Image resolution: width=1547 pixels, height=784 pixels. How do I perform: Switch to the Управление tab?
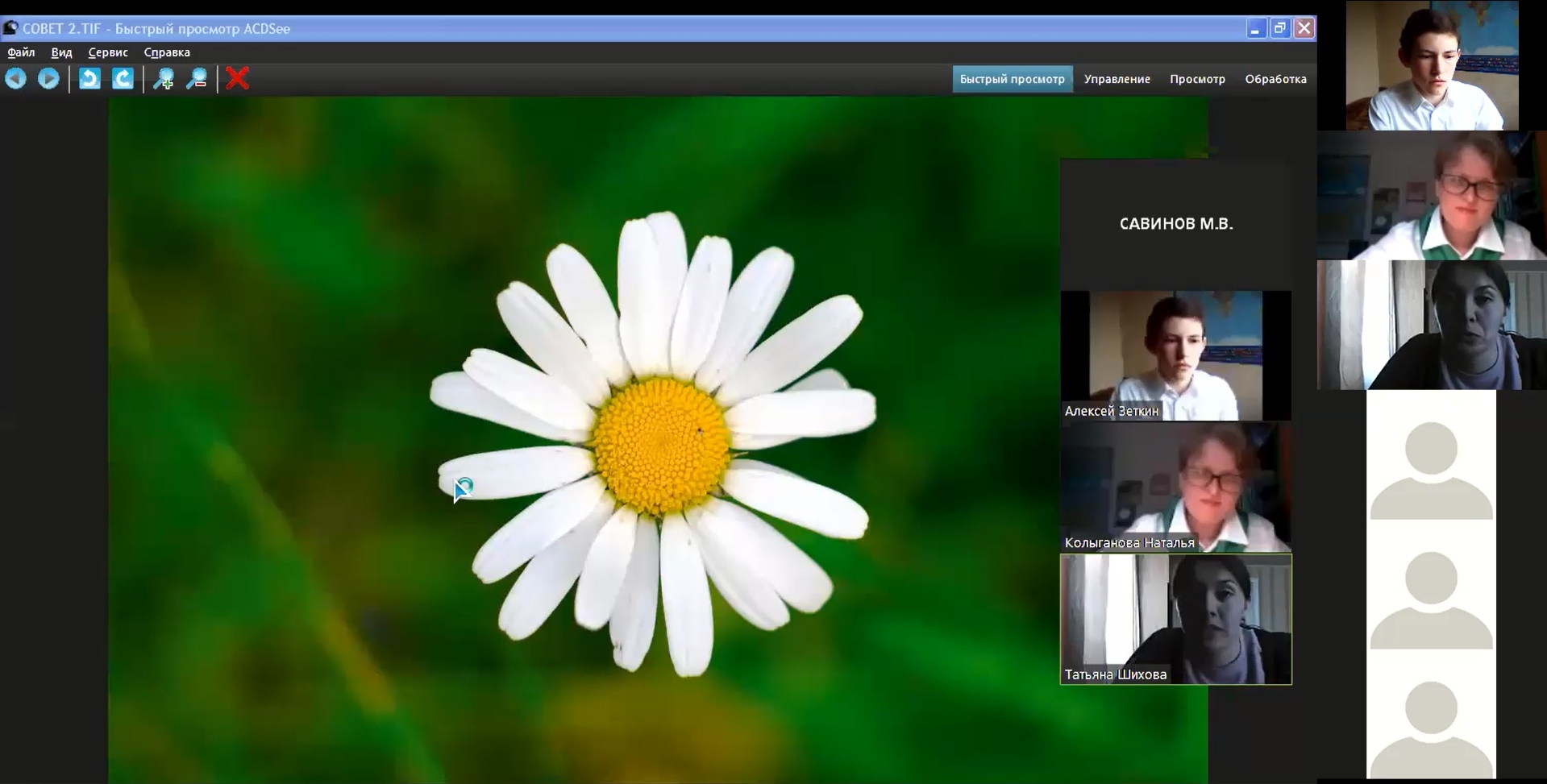[1117, 79]
